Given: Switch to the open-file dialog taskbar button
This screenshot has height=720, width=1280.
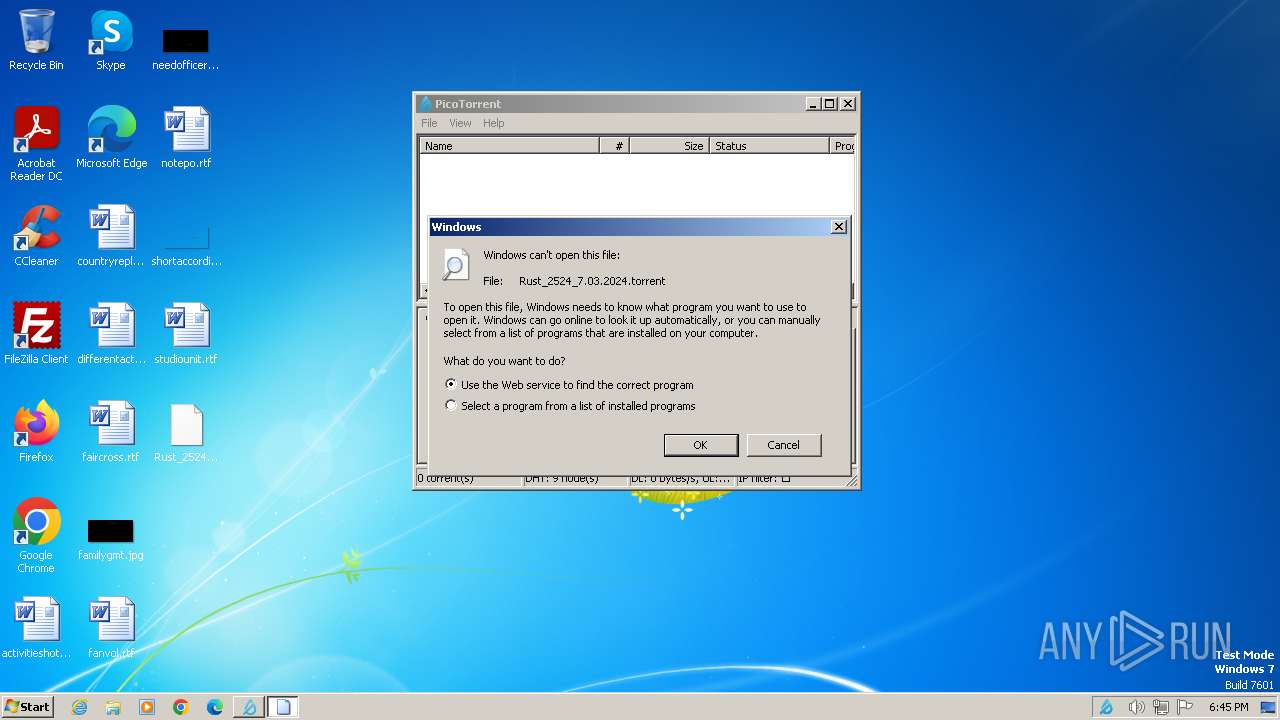Looking at the screenshot, I should (x=283, y=707).
